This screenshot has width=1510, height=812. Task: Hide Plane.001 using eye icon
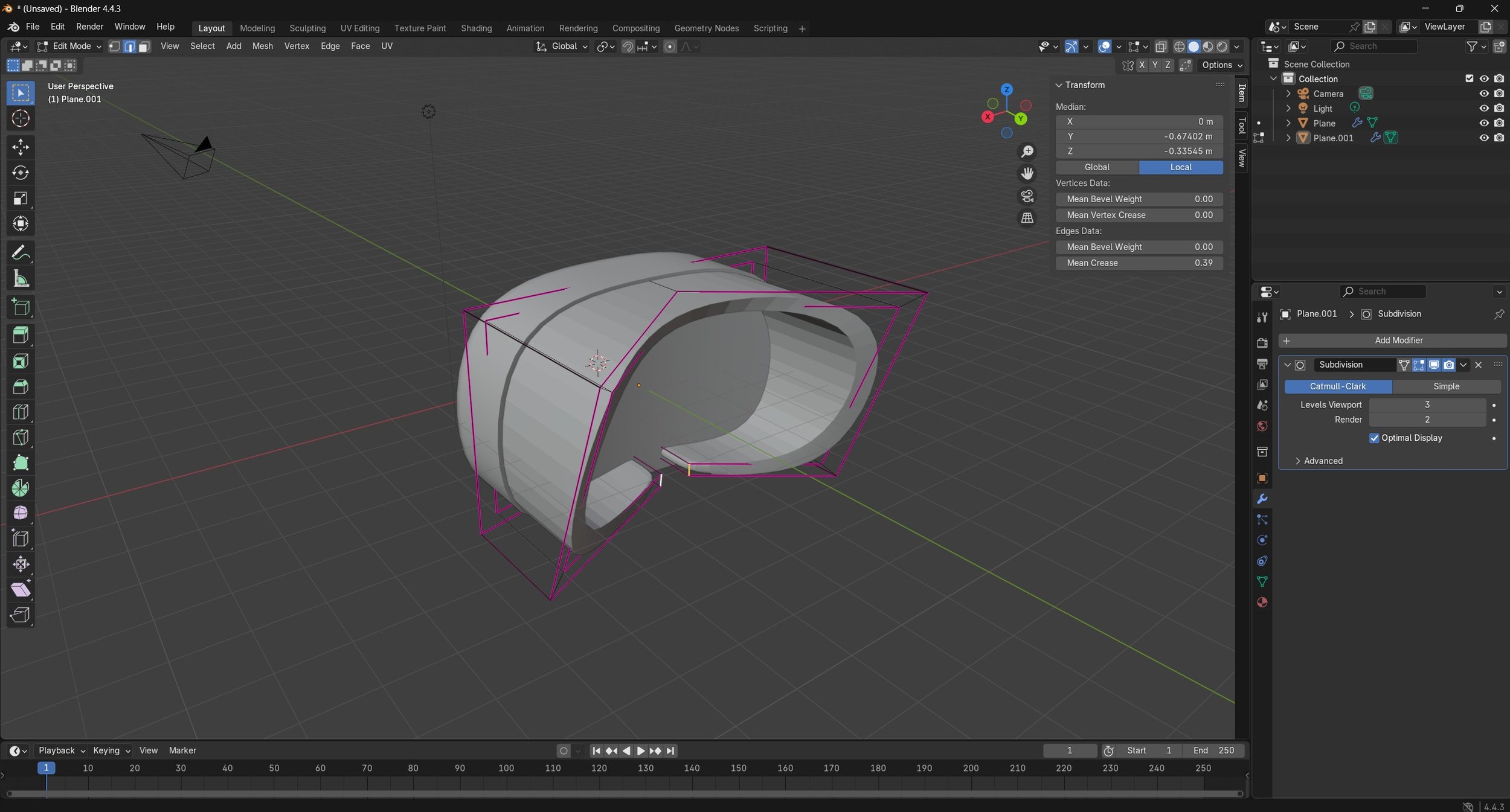click(x=1483, y=138)
